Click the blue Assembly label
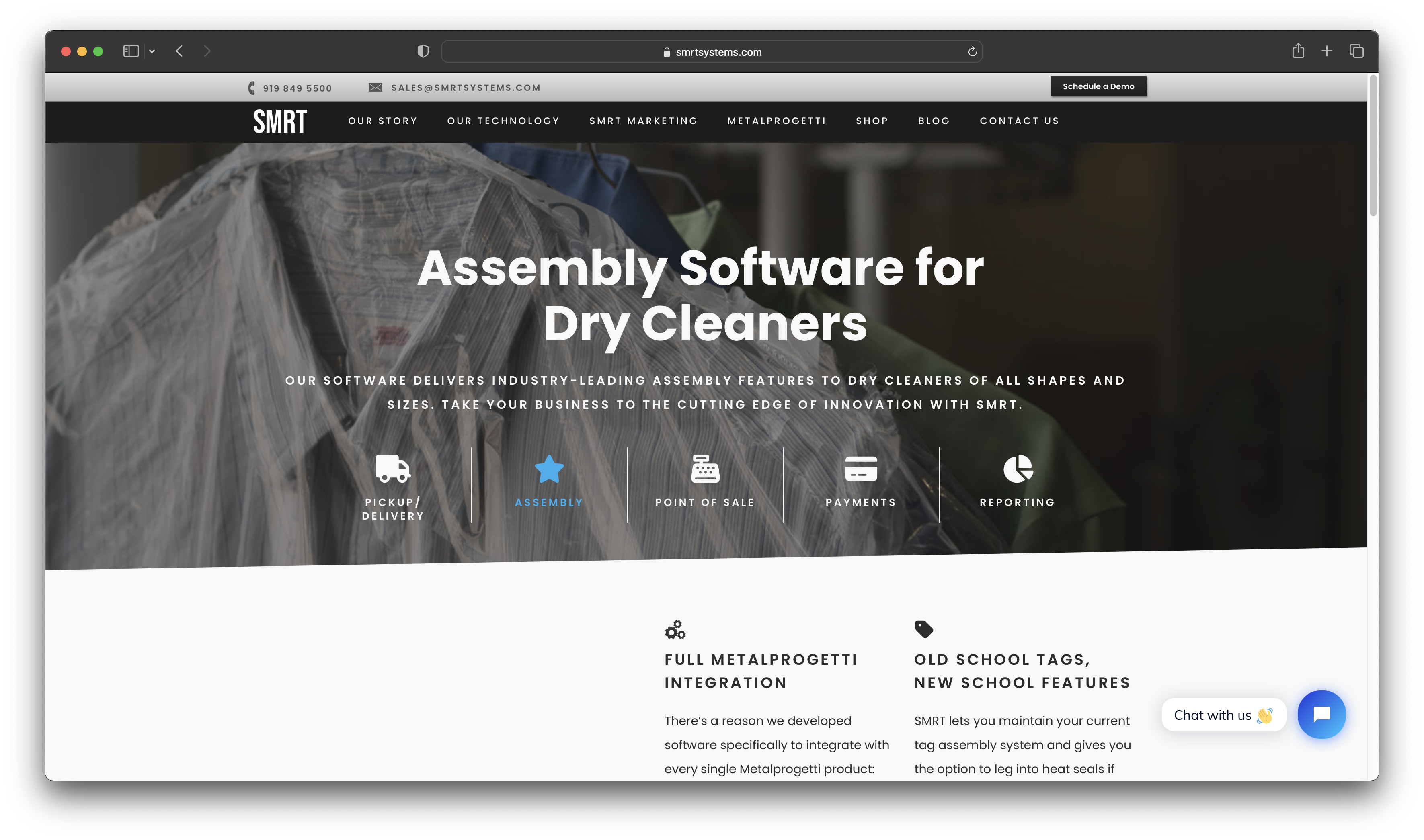The height and width of the screenshot is (840, 1424). [x=549, y=503]
